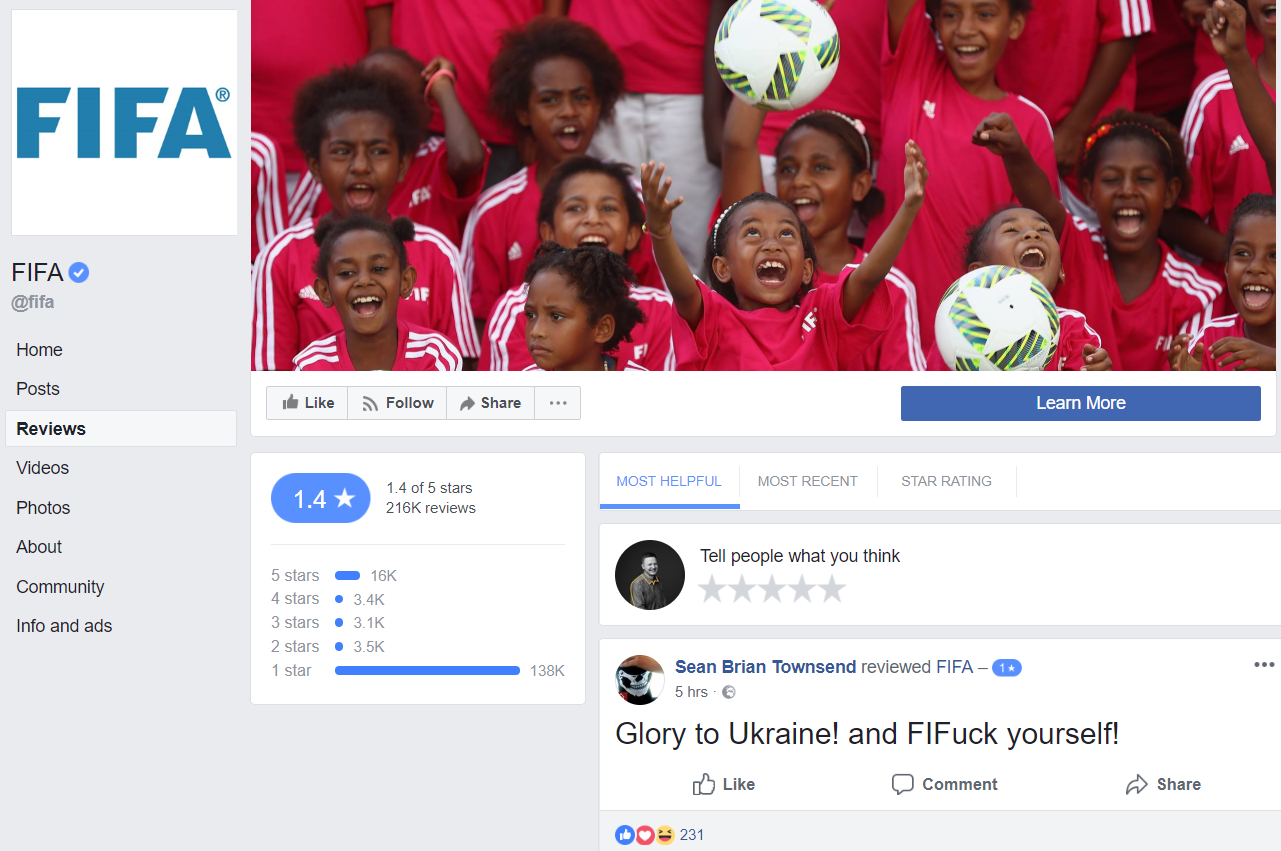This screenshot has width=1281, height=851.
Task: Like Sean Brian Townsend's review
Action: tap(724, 784)
